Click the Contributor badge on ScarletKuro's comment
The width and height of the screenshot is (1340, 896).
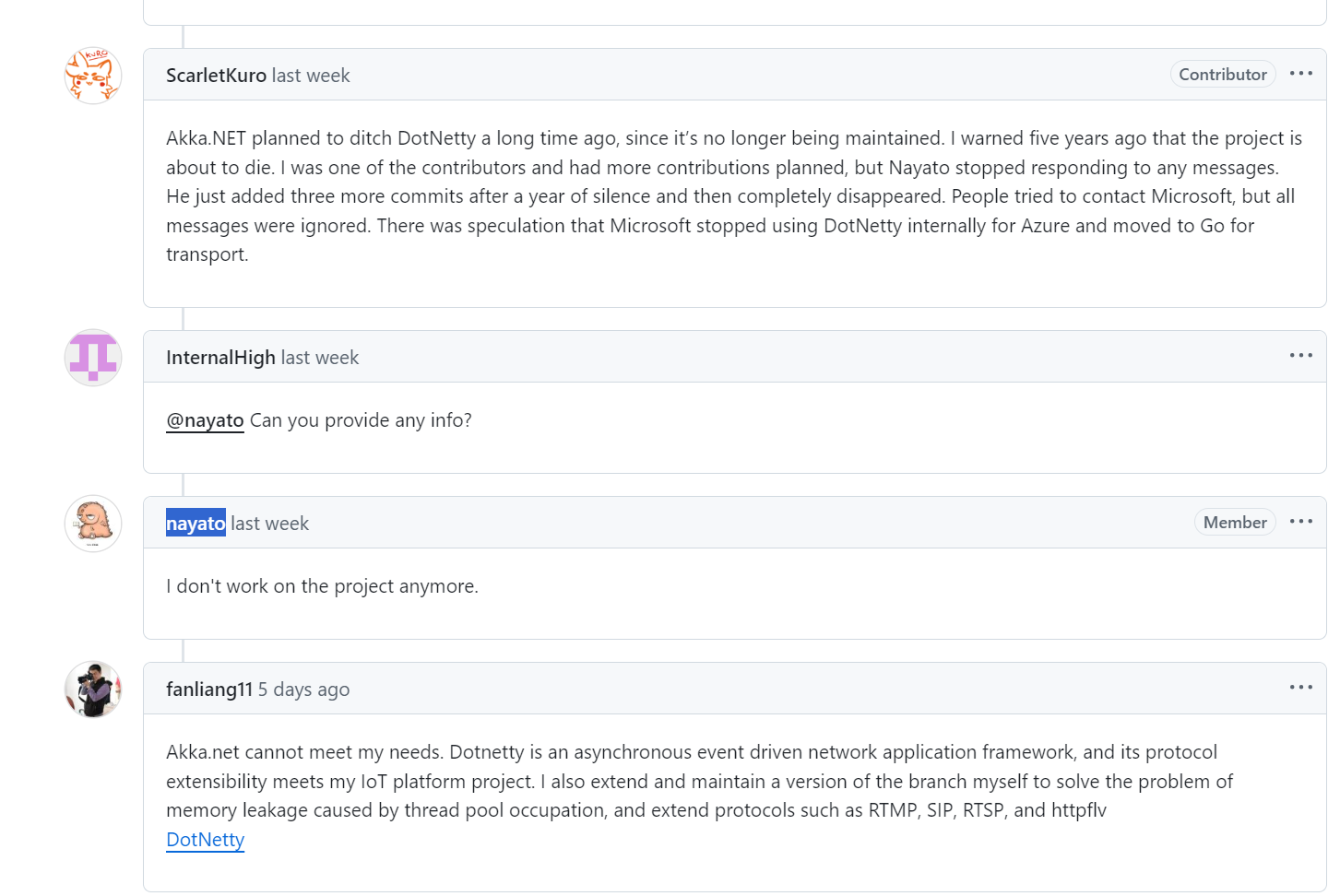point(1222,75)
